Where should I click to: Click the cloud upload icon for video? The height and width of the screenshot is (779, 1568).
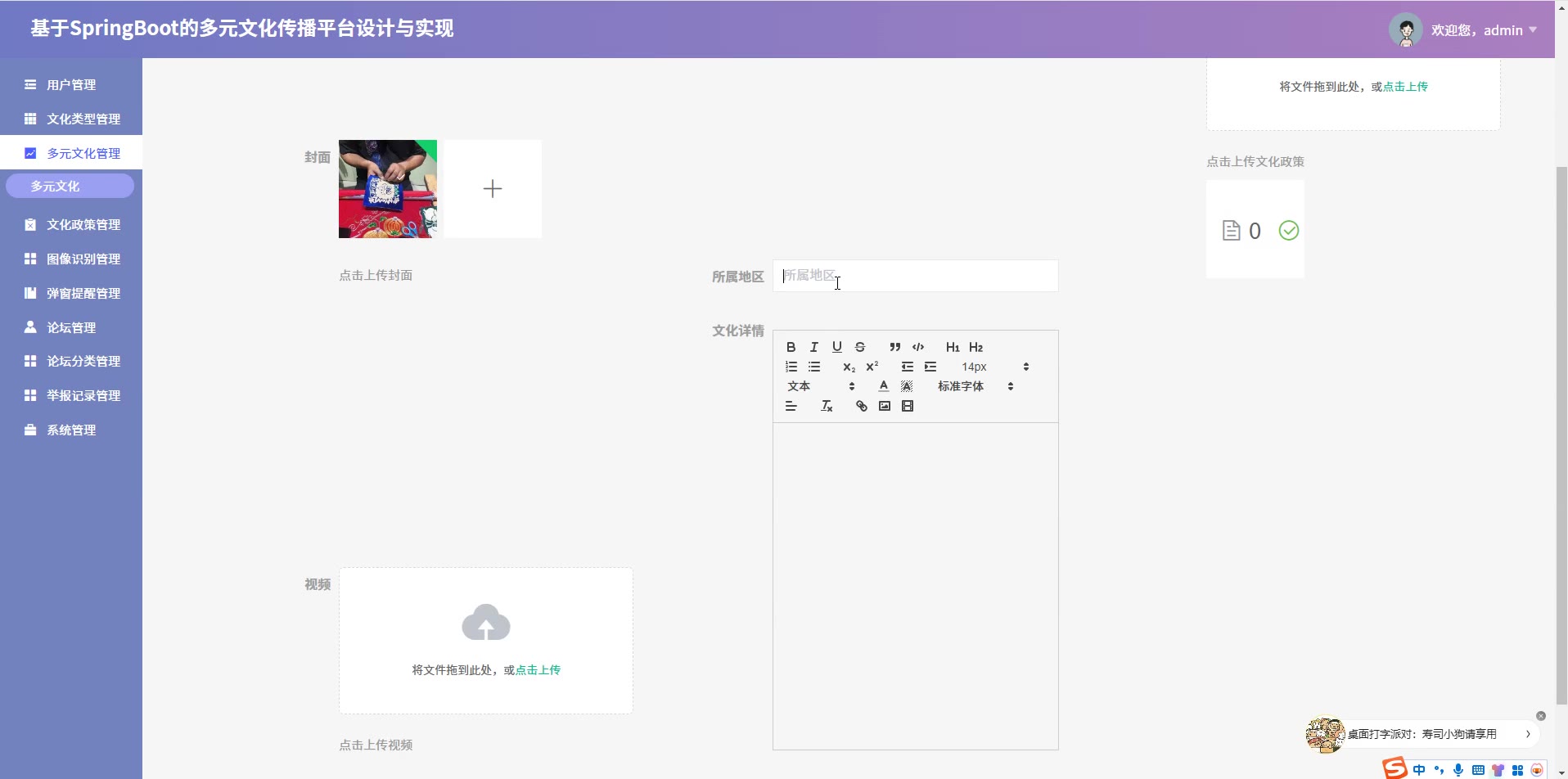(486, 623)
